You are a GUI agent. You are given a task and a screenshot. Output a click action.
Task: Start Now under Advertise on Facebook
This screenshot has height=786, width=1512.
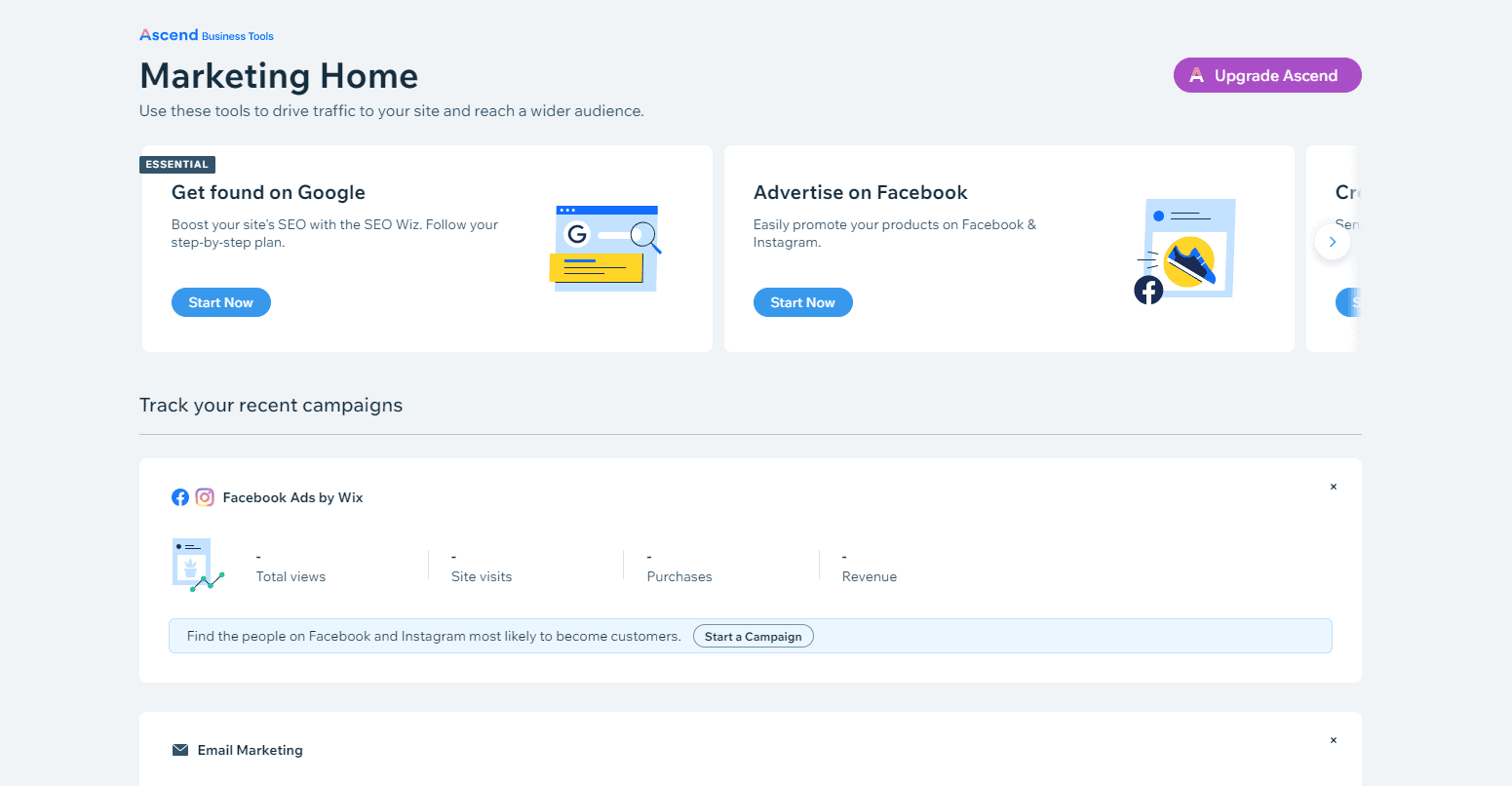click(803, 302)
